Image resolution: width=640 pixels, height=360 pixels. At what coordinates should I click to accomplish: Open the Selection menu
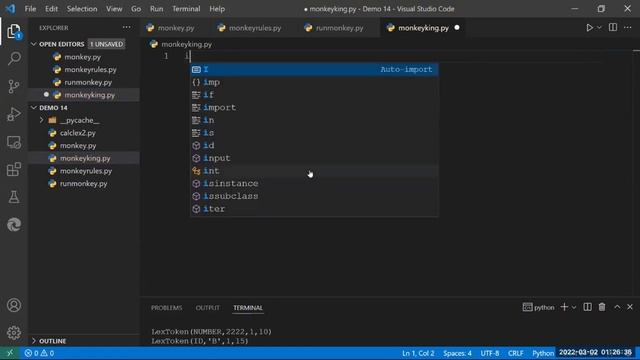[x=82, y=9]
